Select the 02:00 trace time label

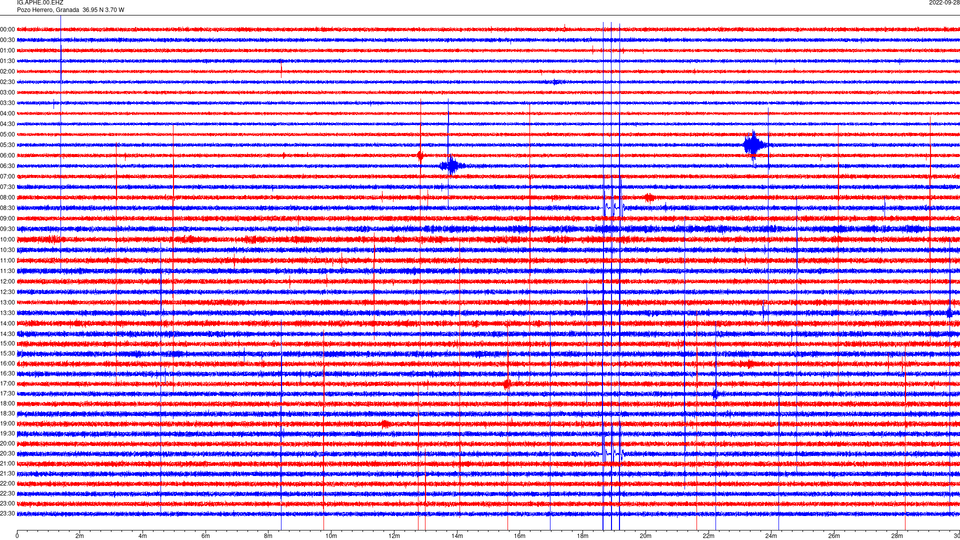tap(7, 72)
